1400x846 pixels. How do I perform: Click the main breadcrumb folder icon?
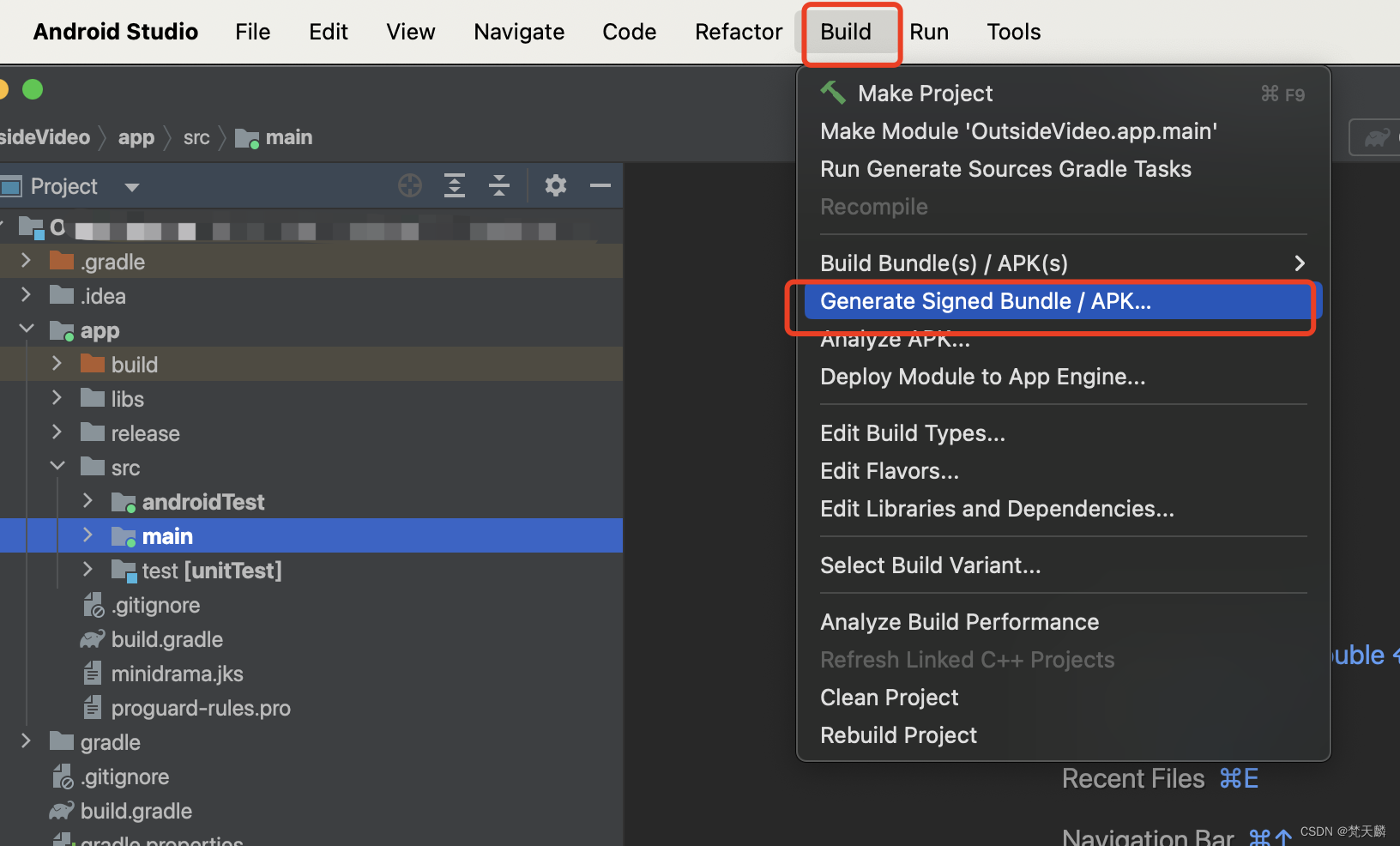247,138
